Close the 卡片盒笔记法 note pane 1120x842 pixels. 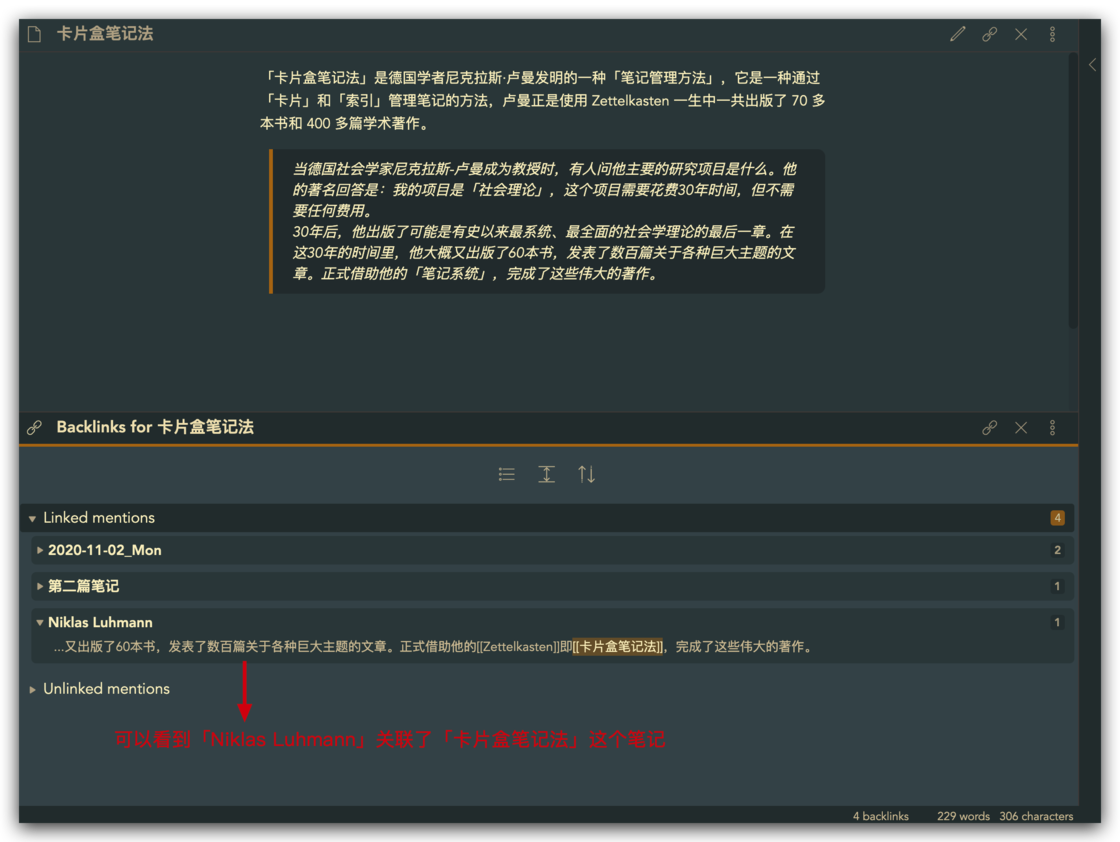click(x=1021, y=34)
